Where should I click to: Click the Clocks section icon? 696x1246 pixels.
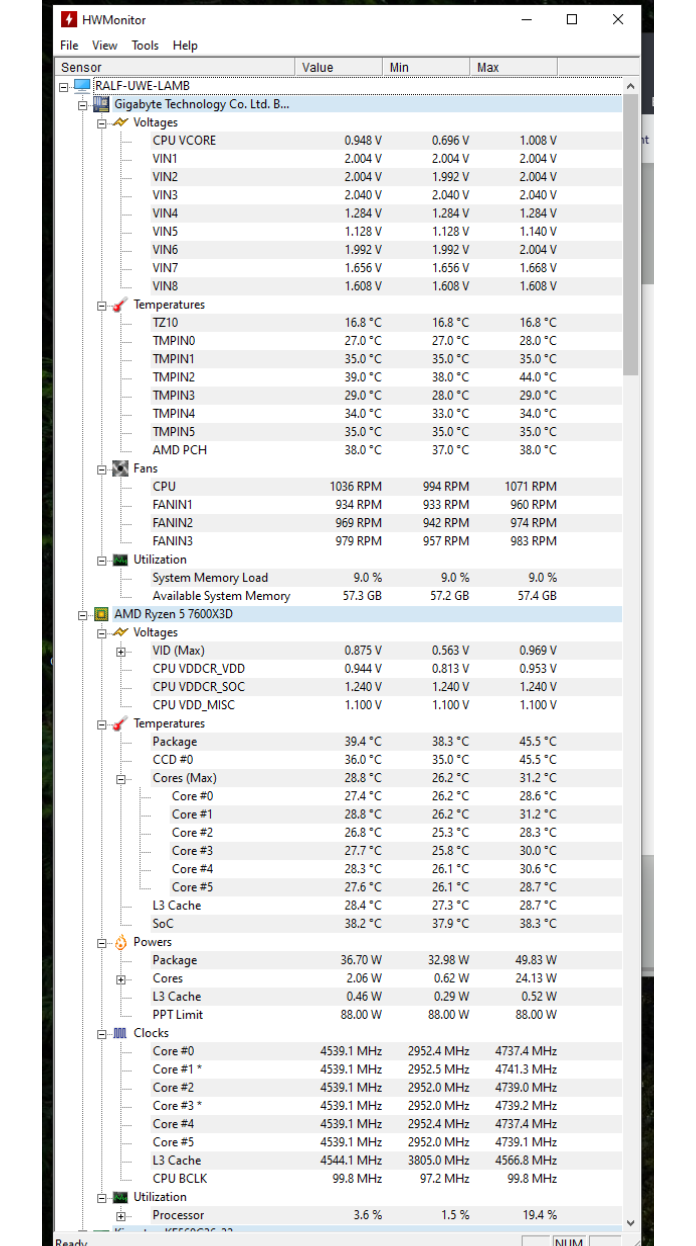click(120, 1033)
